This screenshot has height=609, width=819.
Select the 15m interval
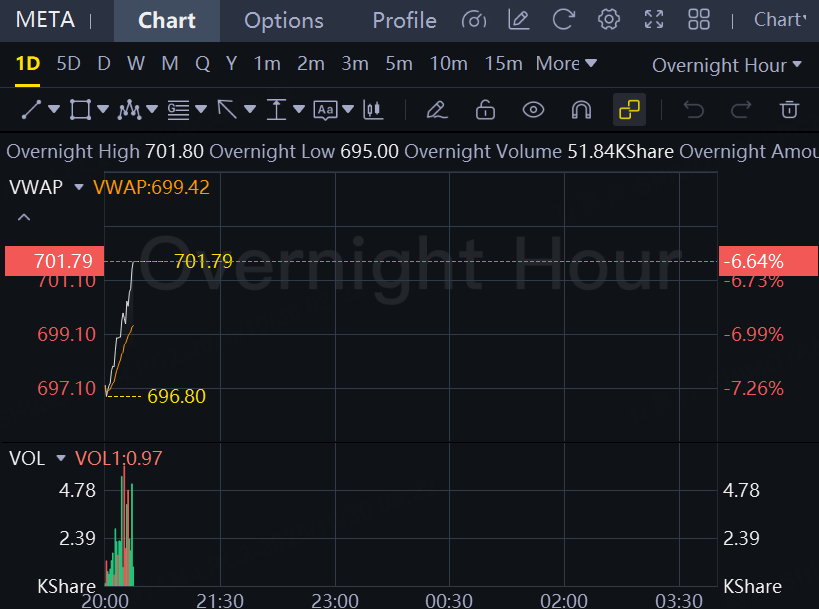pyautogui.click(x=504, y=64)
